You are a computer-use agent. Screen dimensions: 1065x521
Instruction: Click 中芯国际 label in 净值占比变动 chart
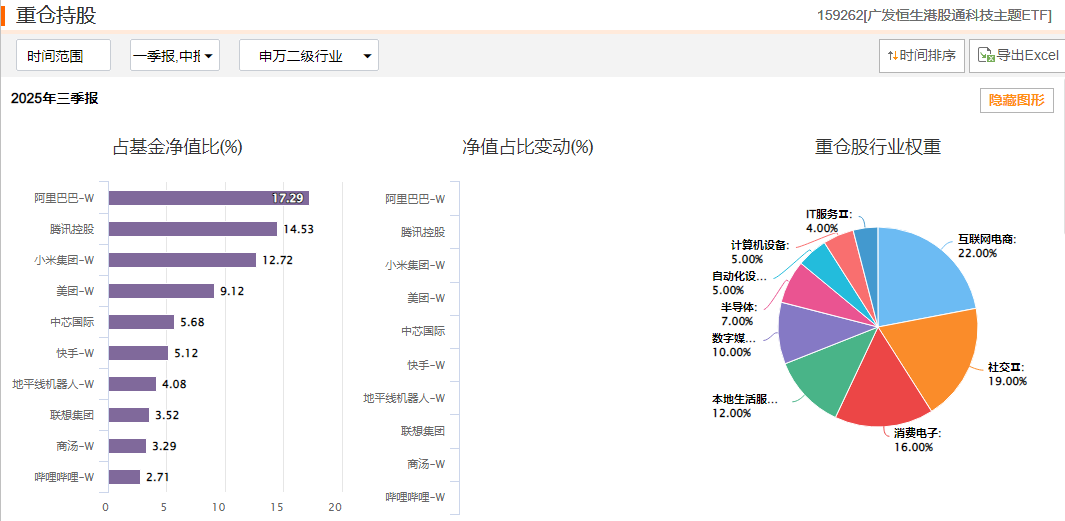click(x=422, y=331)
